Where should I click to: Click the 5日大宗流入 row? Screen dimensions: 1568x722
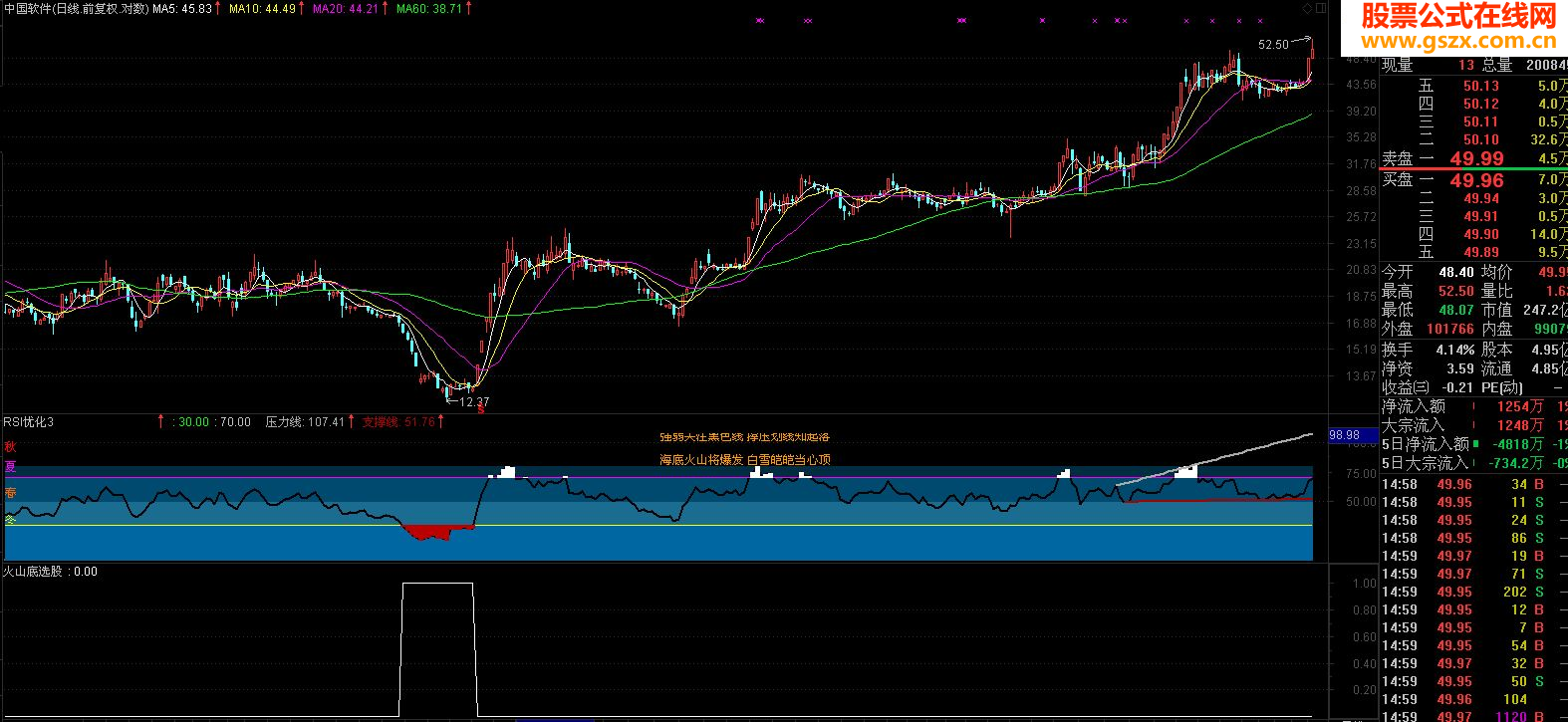pos(1473,463)
